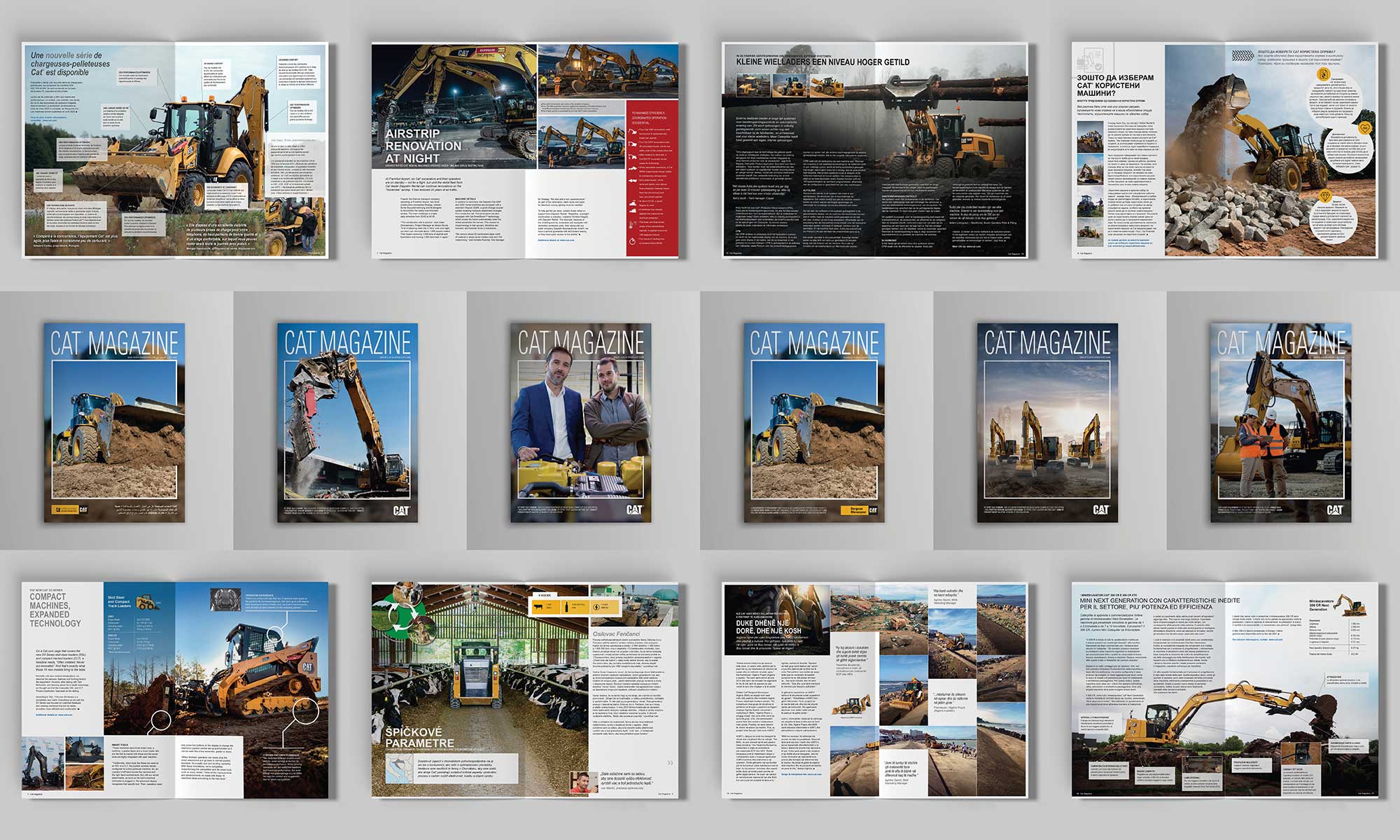Select the skid steer illustration above the spec table
The width and height of the screenshot is (1400, 840).
click(x=146, y=603)
